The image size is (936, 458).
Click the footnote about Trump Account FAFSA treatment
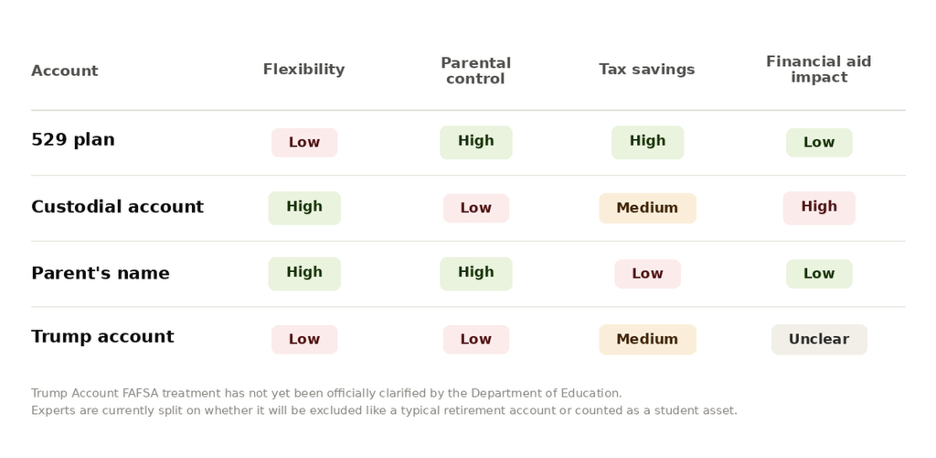384,402
